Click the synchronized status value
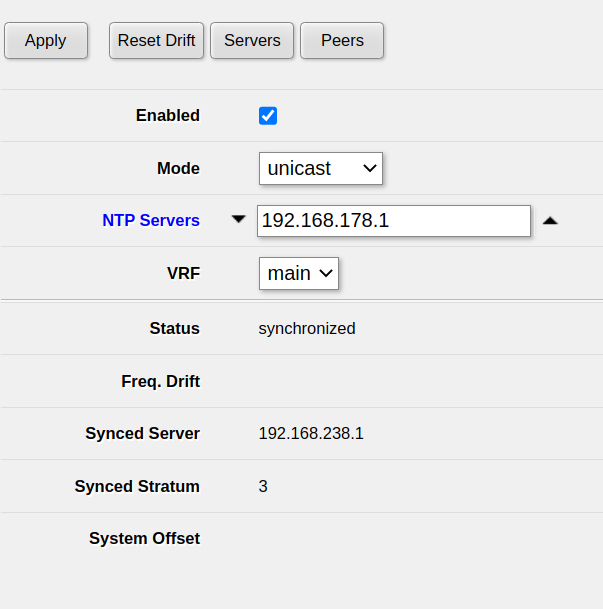 307,329
